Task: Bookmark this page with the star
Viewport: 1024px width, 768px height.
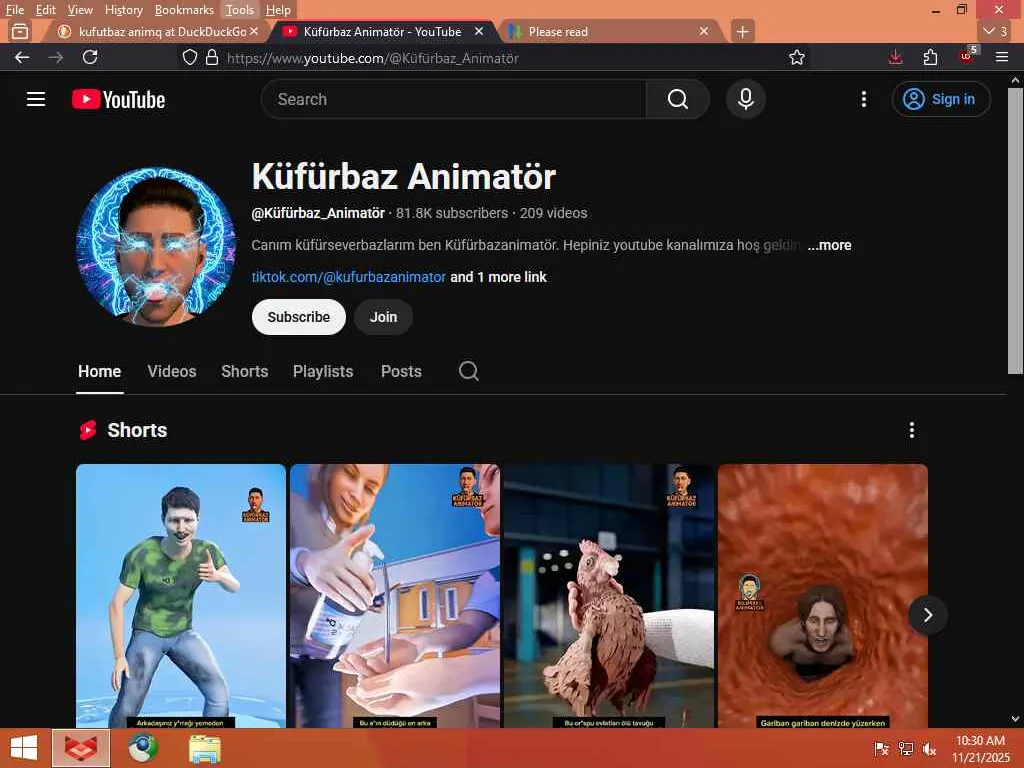Action: tap(797, 57)
